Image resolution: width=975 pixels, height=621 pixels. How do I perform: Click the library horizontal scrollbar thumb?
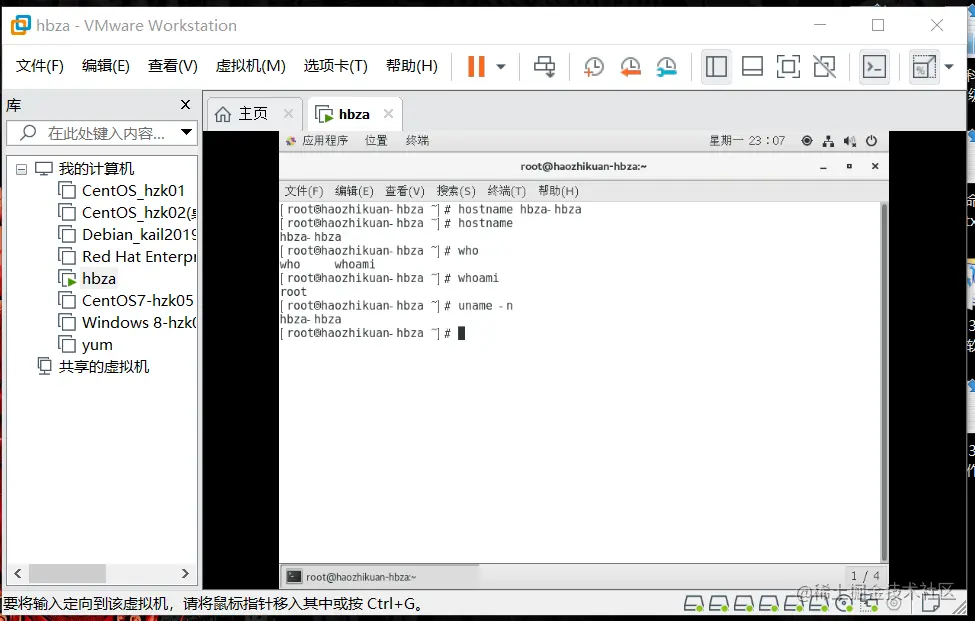coord(67,573)
